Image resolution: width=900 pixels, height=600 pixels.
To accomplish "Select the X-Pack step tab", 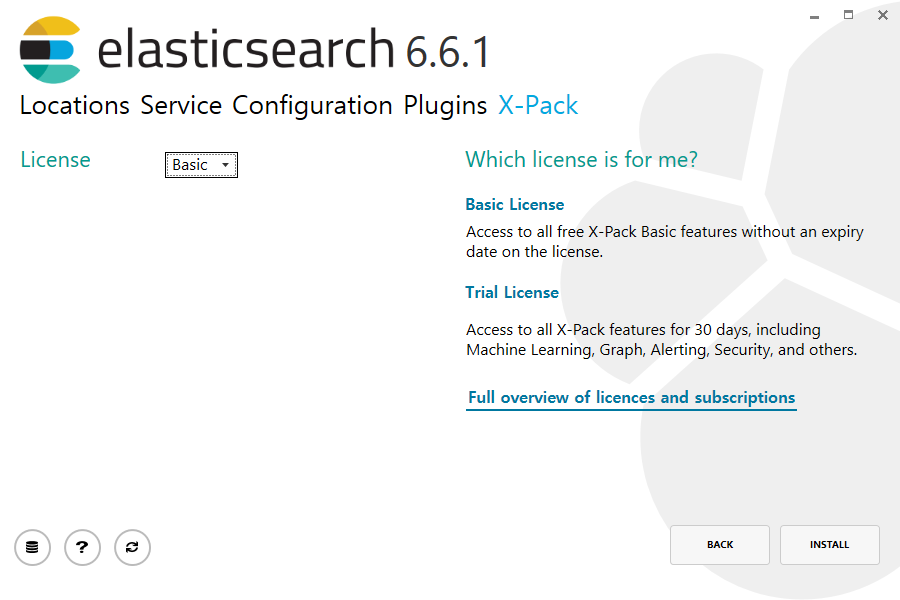I will click(x=538, y=106).
